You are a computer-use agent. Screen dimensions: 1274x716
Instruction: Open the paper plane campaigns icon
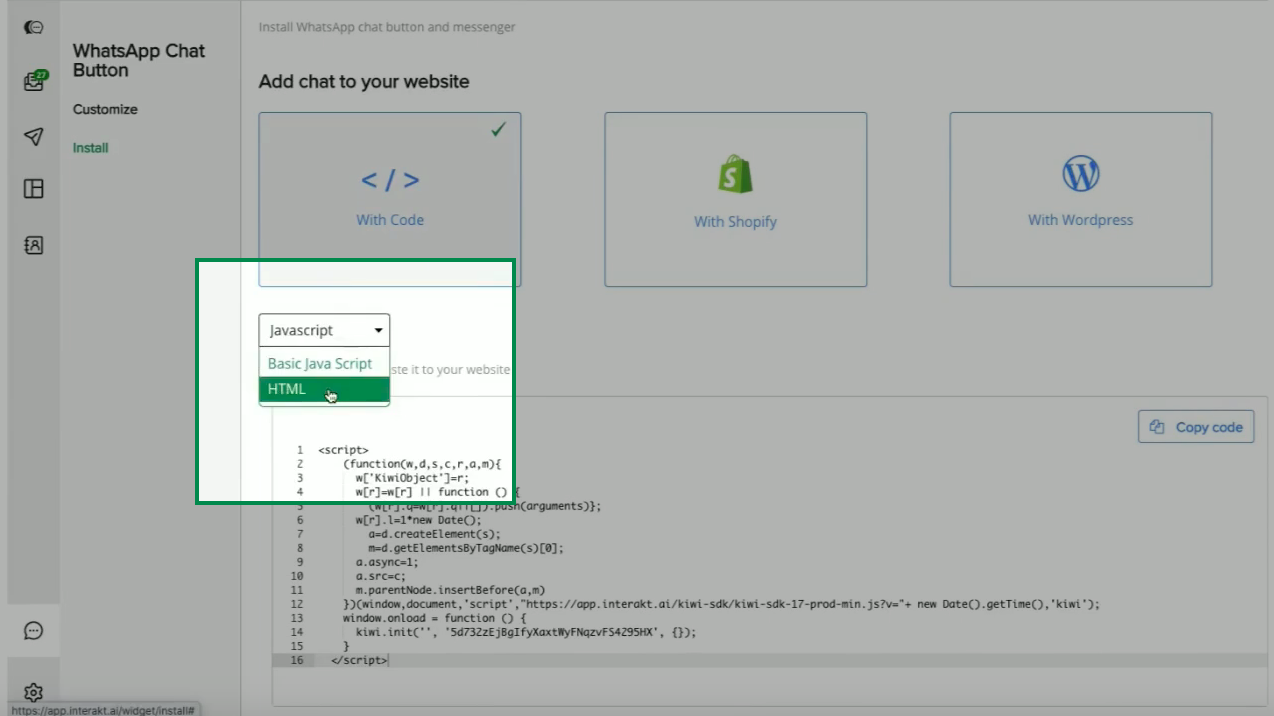(33, 136)
